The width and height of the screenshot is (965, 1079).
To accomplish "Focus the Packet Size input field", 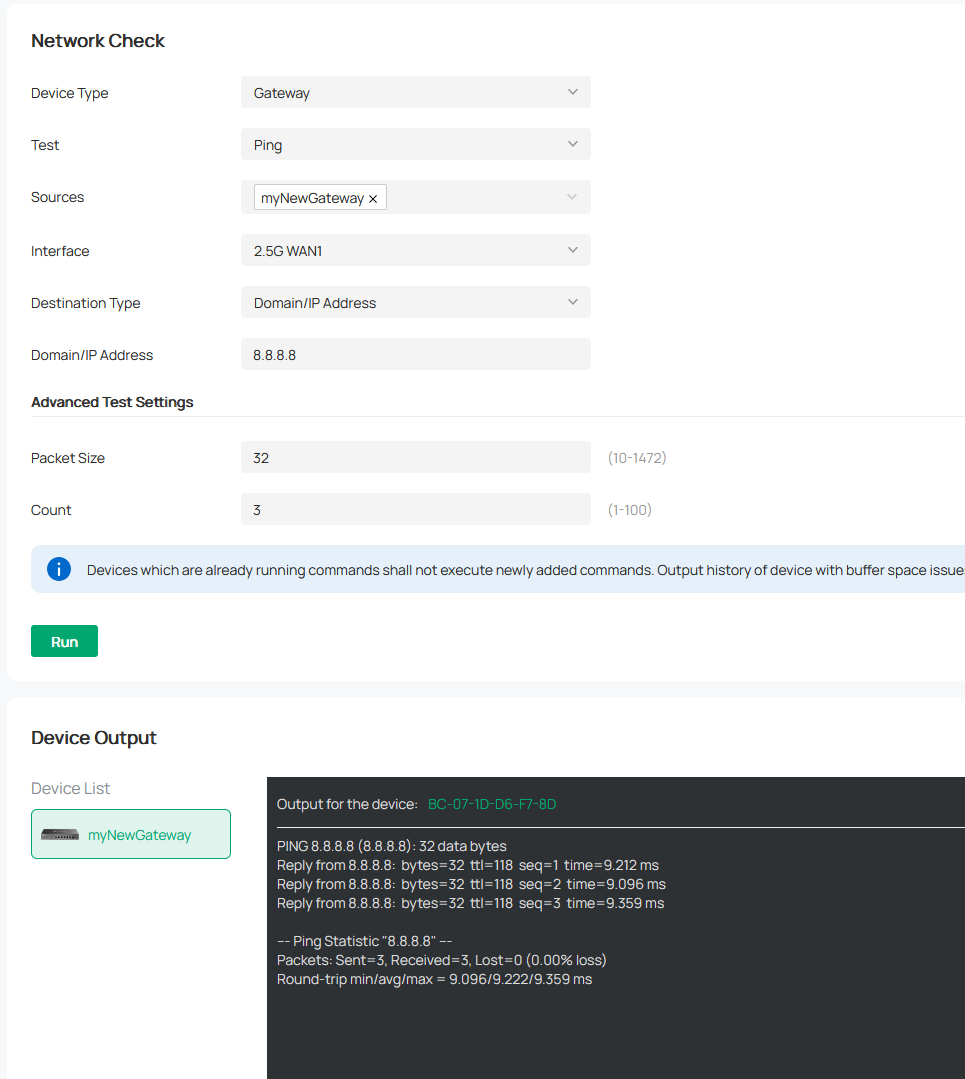I will [x=415, y=458].
